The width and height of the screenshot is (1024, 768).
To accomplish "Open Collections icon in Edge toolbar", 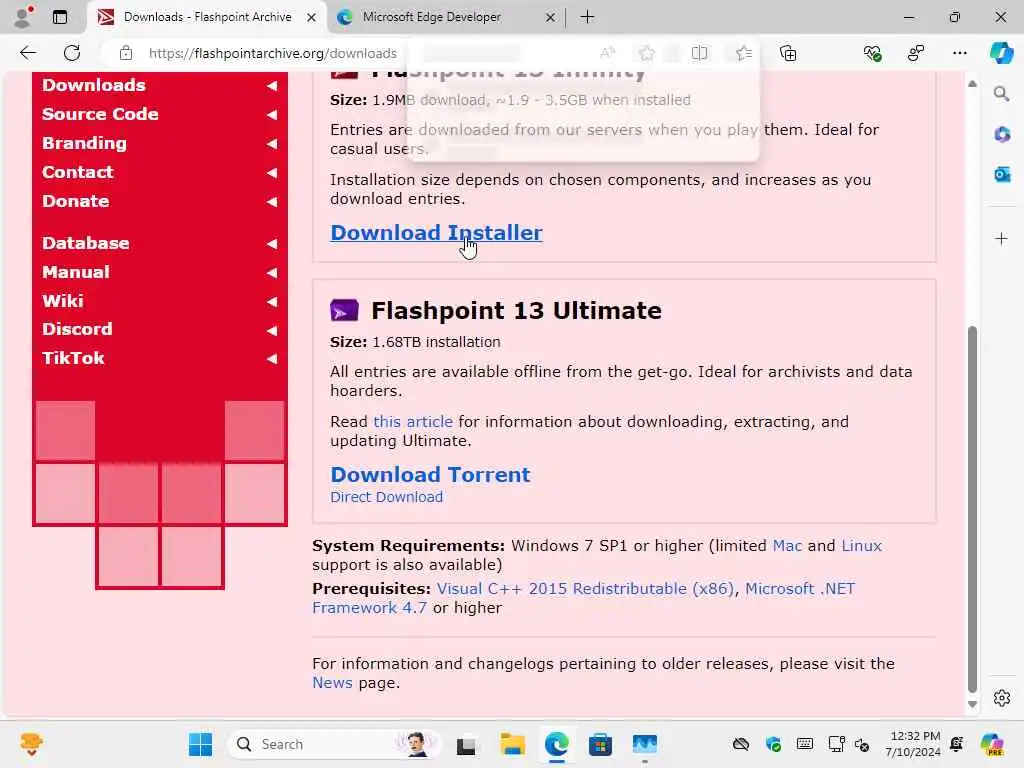I will (788, 53).
